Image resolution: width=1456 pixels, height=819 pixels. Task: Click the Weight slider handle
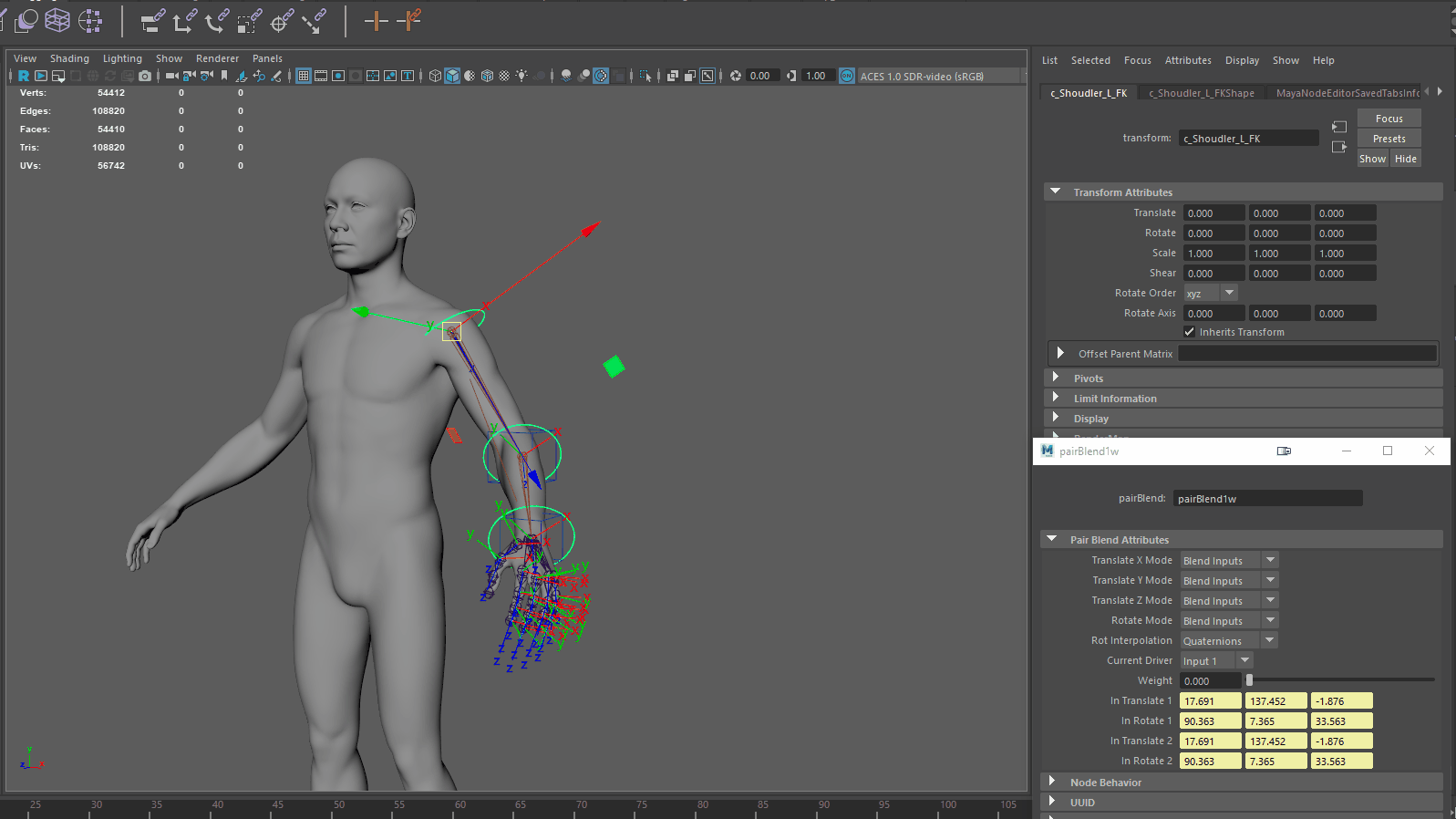pos(1249,679)
